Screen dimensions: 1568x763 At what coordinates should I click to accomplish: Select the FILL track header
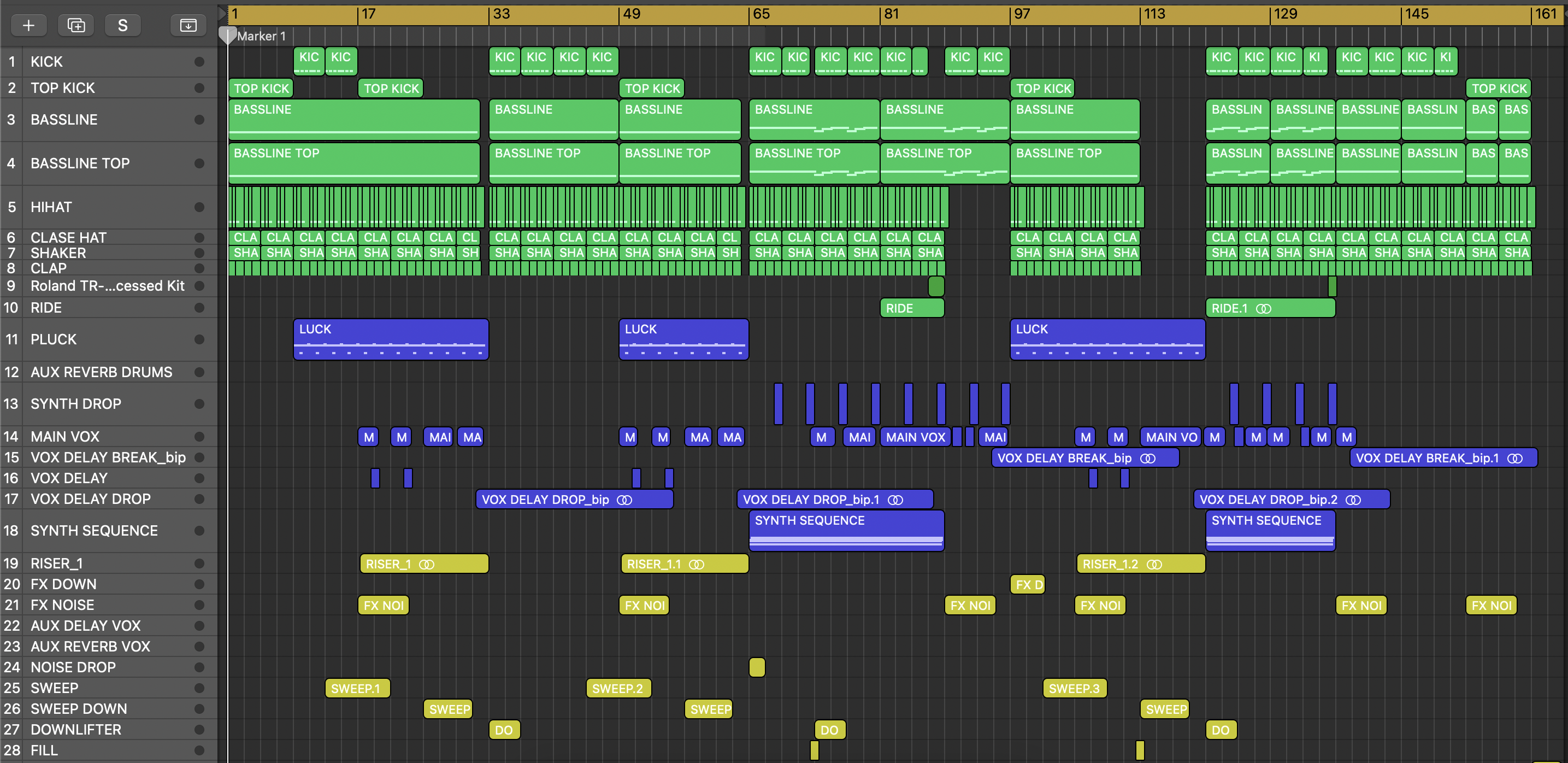click(x=108, y=750)
